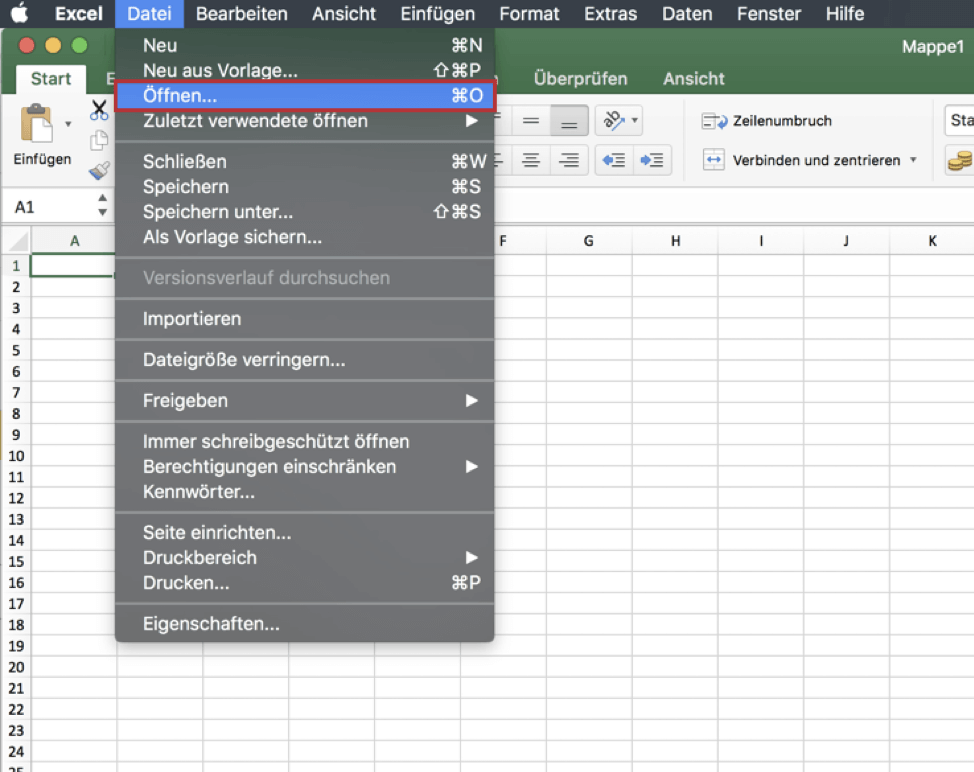Click the Verbinden und zentrieren merge icon
Viewport: 974px width, 772px height.
coord(714,160)
